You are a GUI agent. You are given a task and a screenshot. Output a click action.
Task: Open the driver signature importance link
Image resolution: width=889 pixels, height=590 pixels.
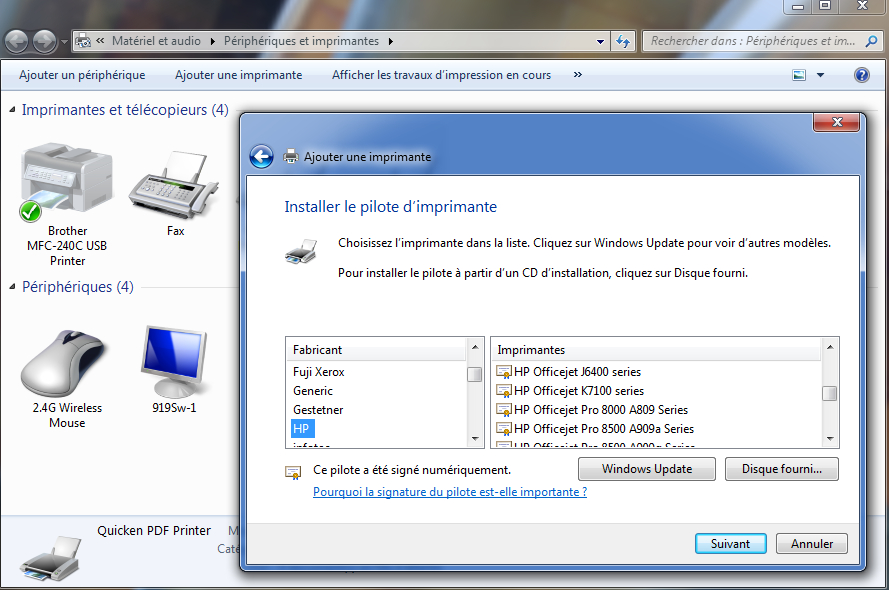pyautogui.click(x=450, y=492)
